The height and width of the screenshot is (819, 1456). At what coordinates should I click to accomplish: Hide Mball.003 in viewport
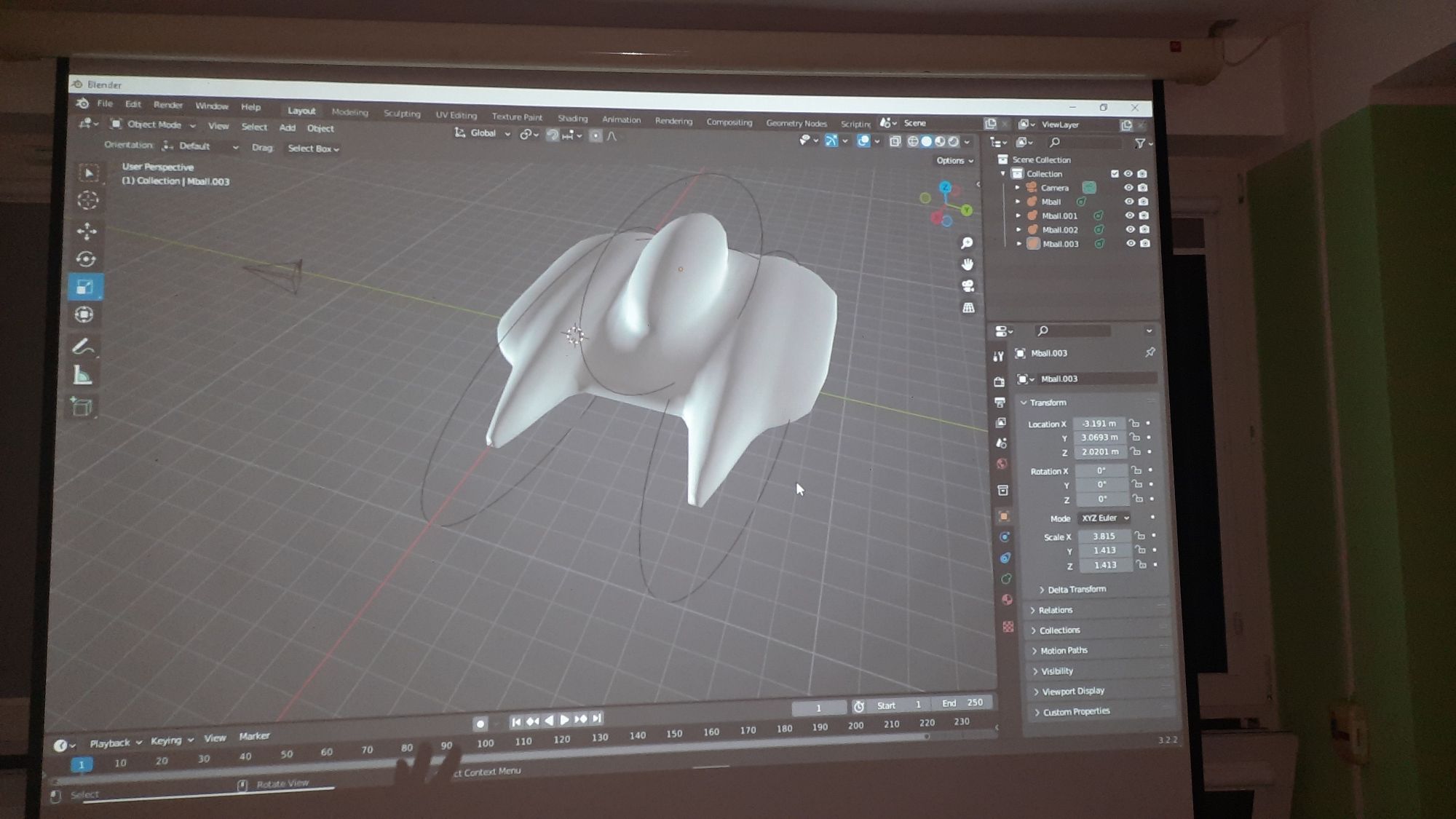1131,243
